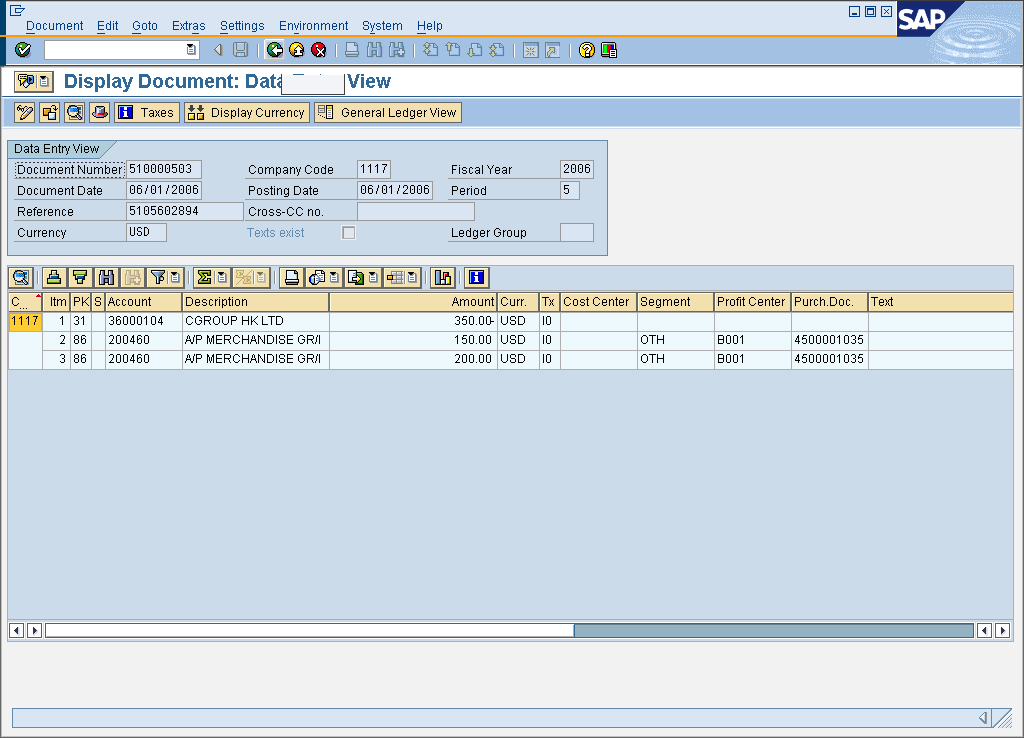The image size is (1024, 738).
Task: Click the horizontal scrollbar thumb of the grid
Action: click(310, 630)
